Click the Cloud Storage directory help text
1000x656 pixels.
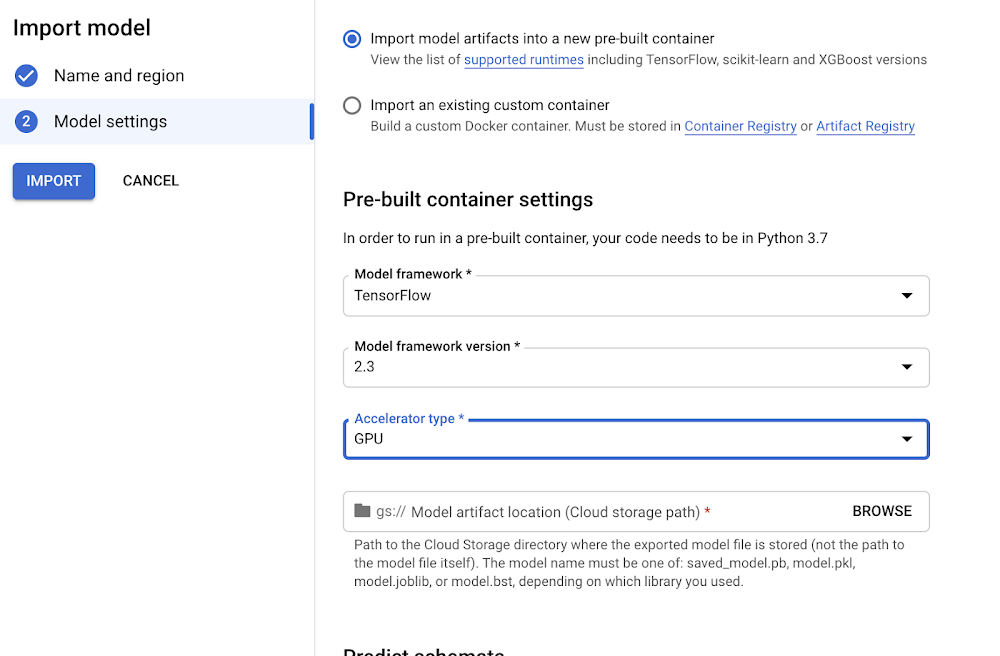click(x=629, y=563)
